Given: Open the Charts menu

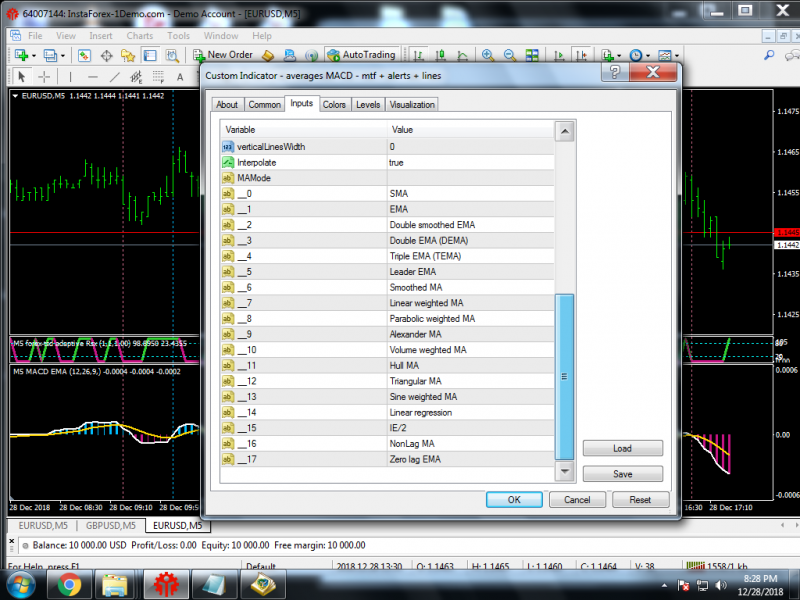Looking at the screenshot, I should [x=139, y=35].
